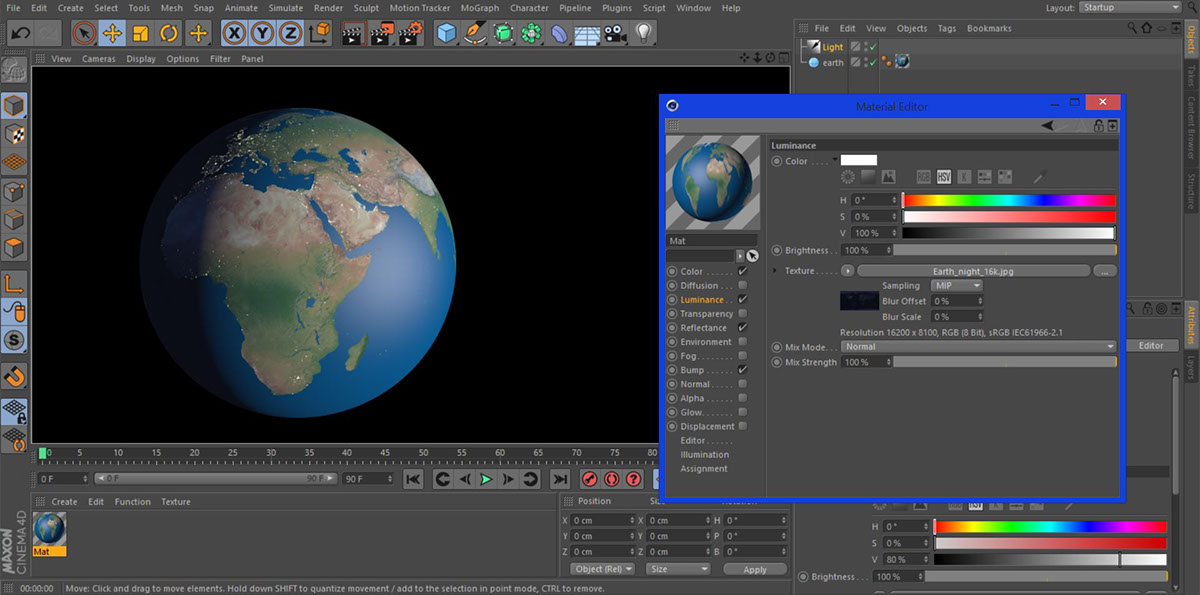Activate the Move tool
The width and height of the screenshot is (1200, 595).
click(x=113, y=33)
